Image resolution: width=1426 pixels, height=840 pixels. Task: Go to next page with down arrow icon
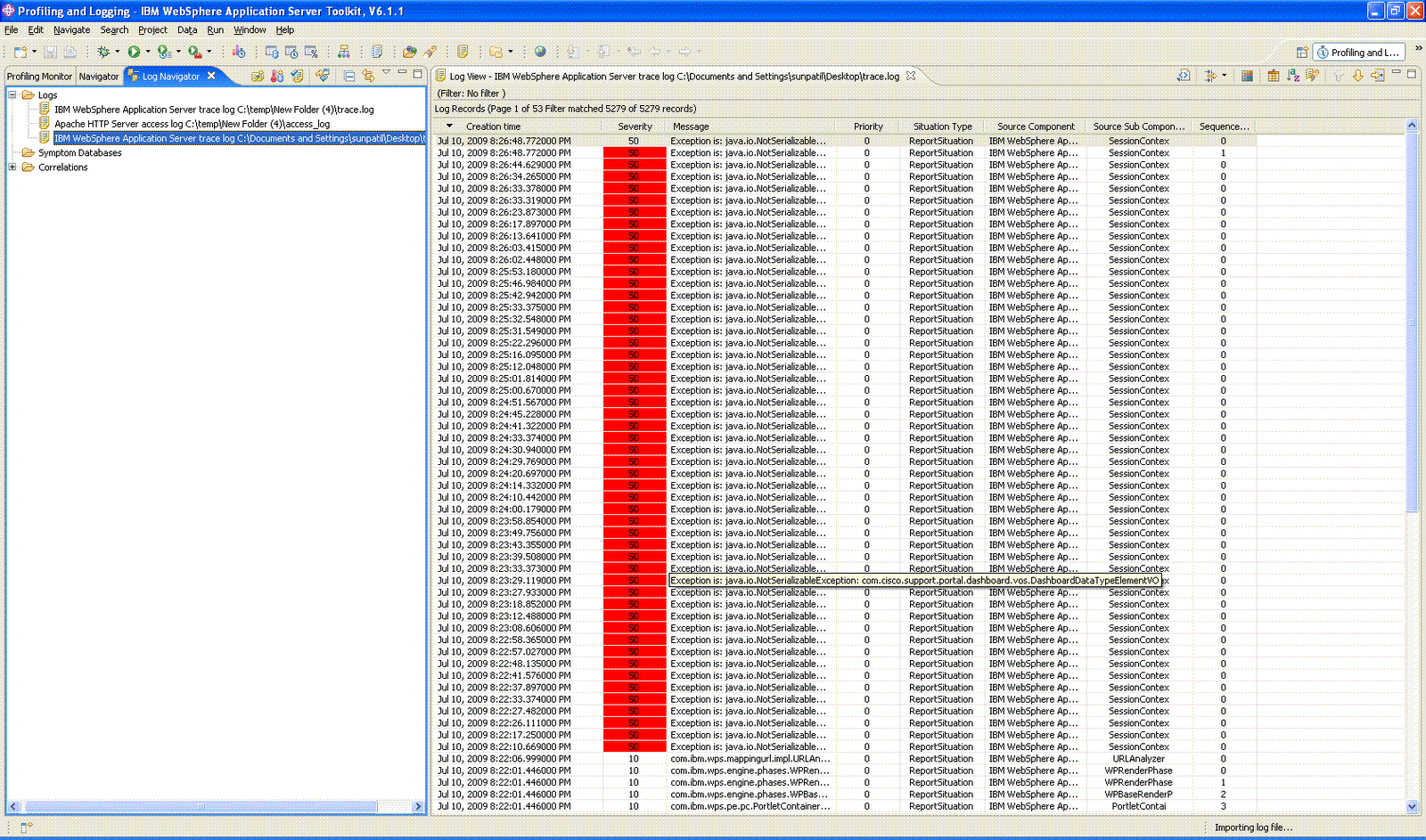pos(1357,76)
